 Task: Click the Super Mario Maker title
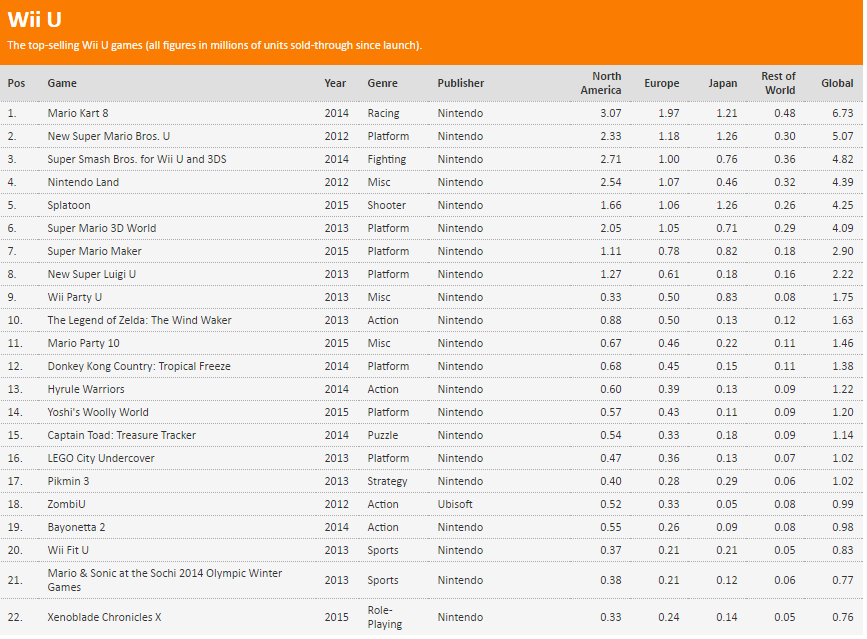[95, 252]
